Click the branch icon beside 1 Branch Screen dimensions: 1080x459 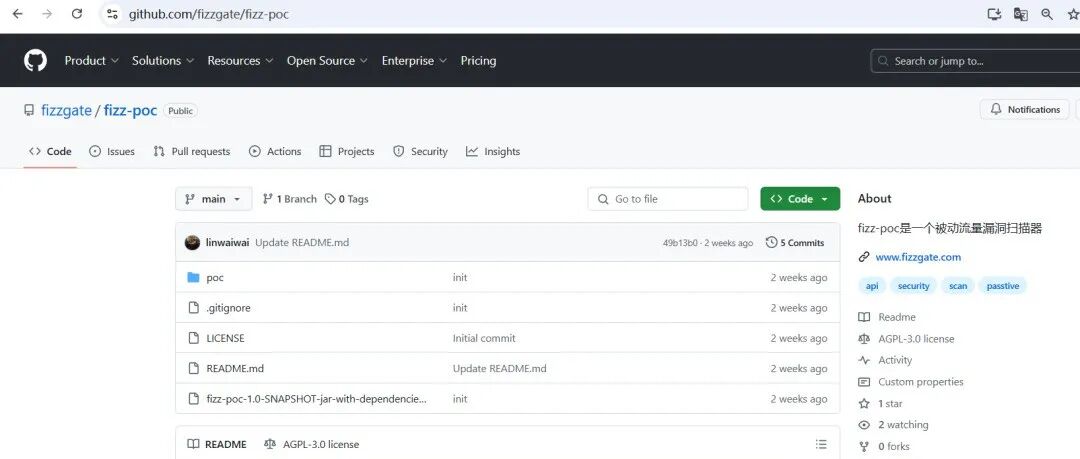click(x=267, y=199)
